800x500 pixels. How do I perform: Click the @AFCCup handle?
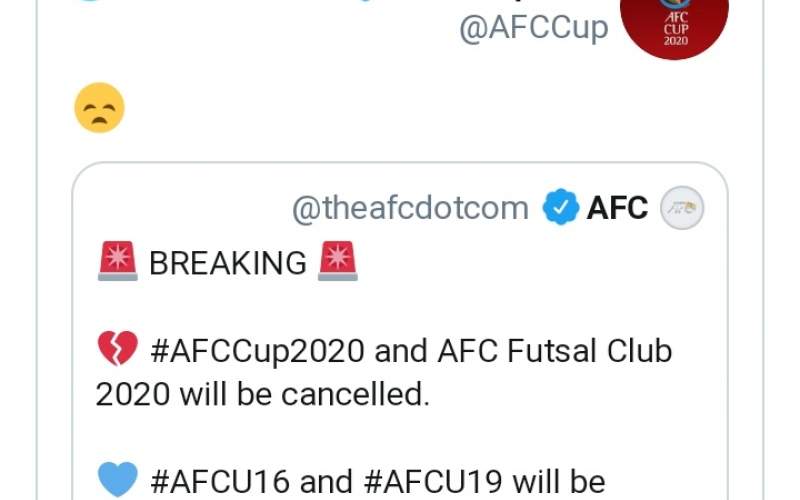click(x=532, y=28)
